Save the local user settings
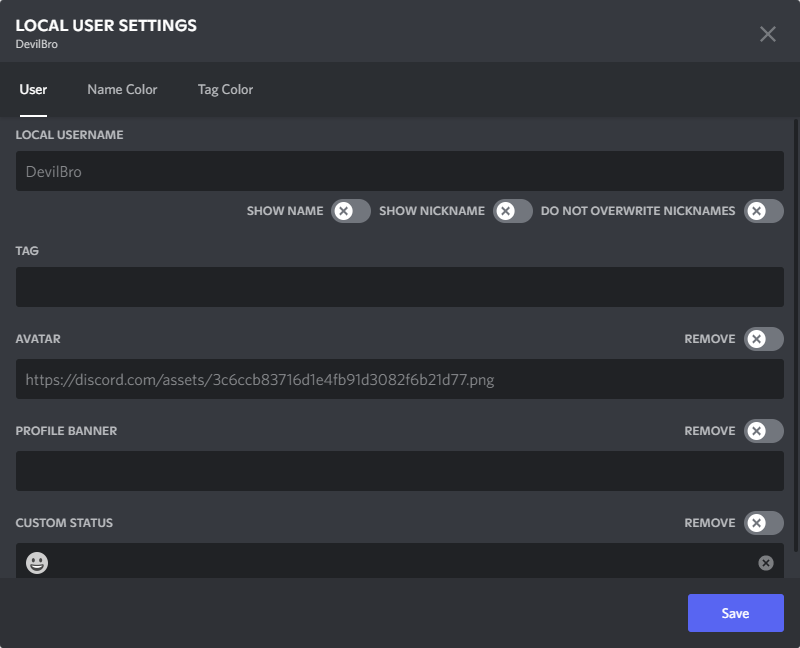The image size is (800, 648). point(735,613)
